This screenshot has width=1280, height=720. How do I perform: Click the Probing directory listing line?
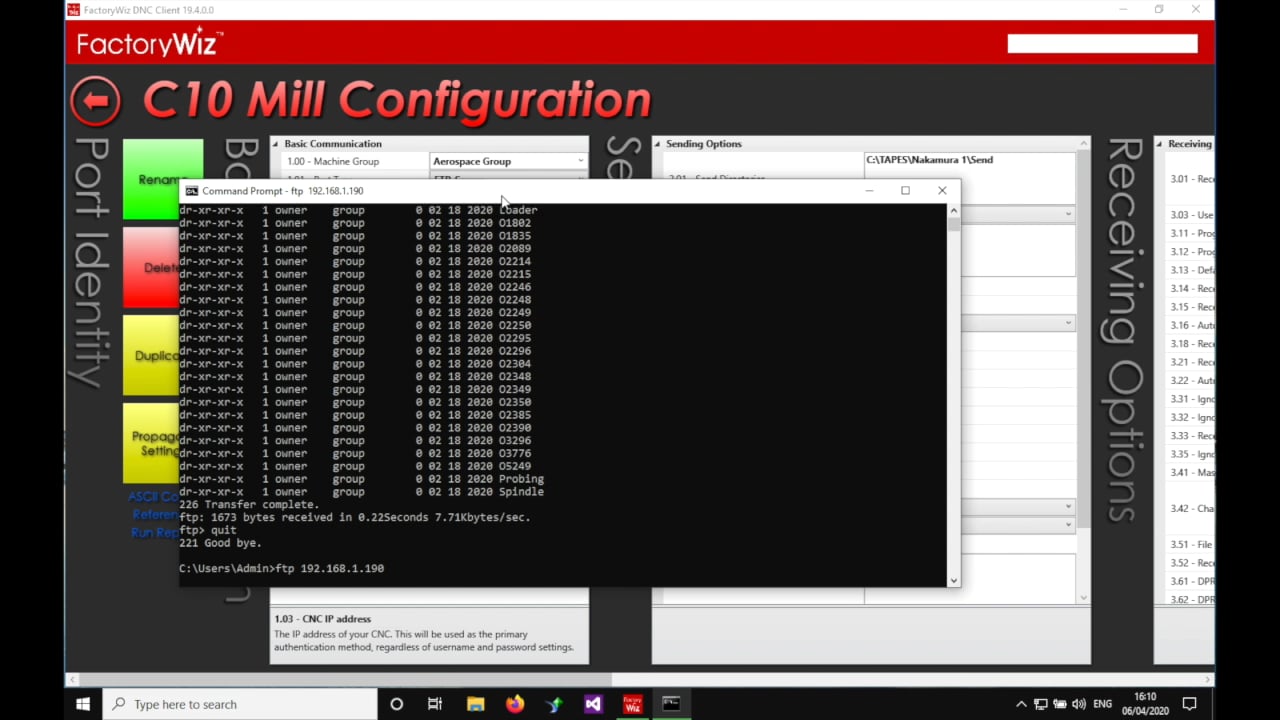pyautogui.click(x=361, y=479)
